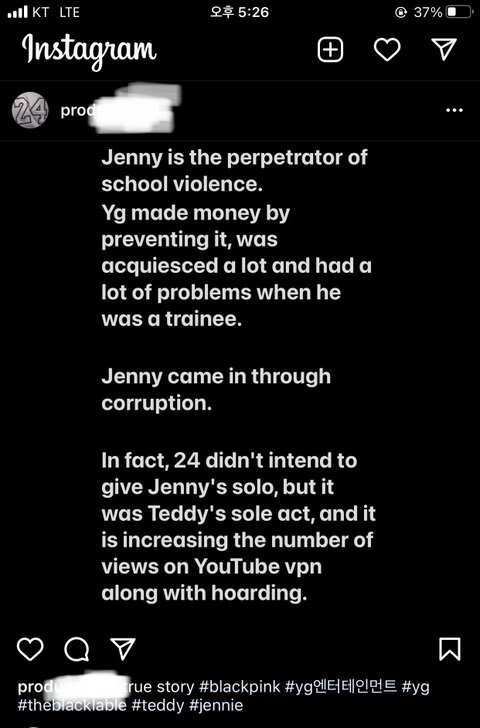The image size is (480, 728).
Task: Open direct messages paper plane icon
Action: (x=444, y=49)
